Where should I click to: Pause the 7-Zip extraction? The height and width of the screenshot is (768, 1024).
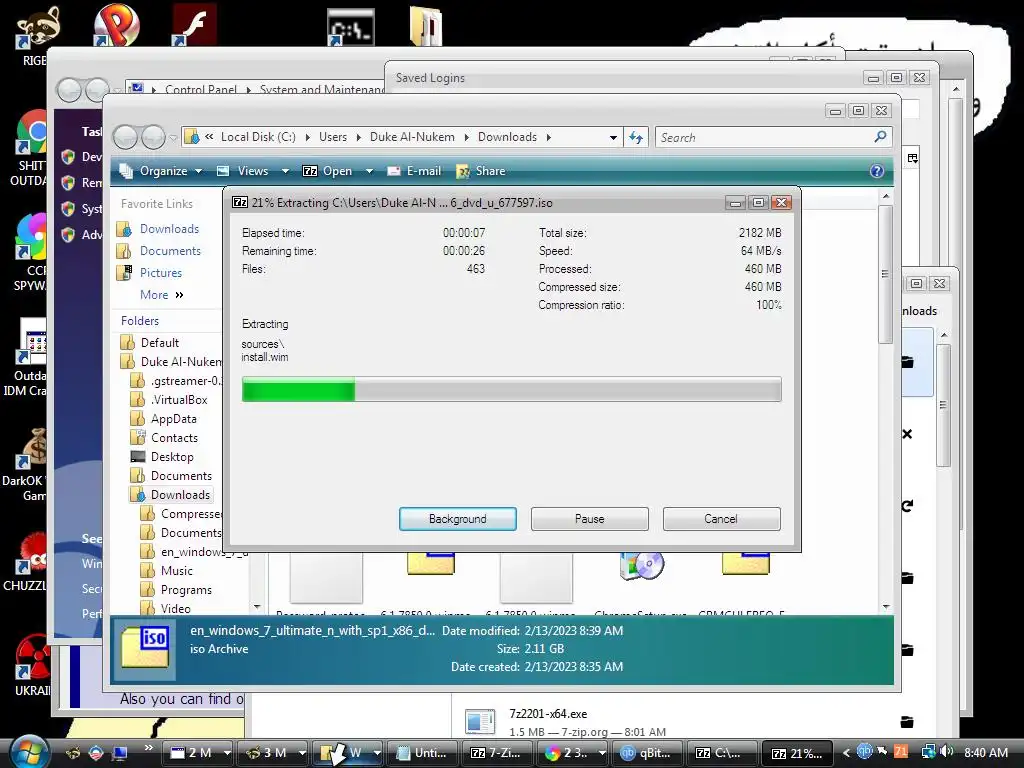click(589, 519)
